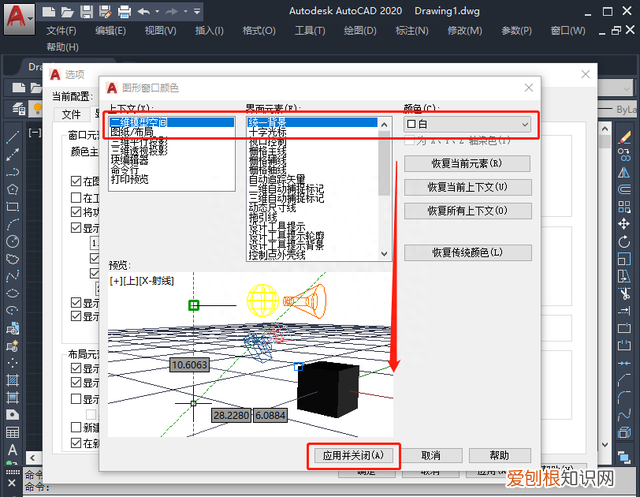Select the Multiline Text tool
Image resolution: width=640 pixels, height=497 pixels.
coord(13,450)
